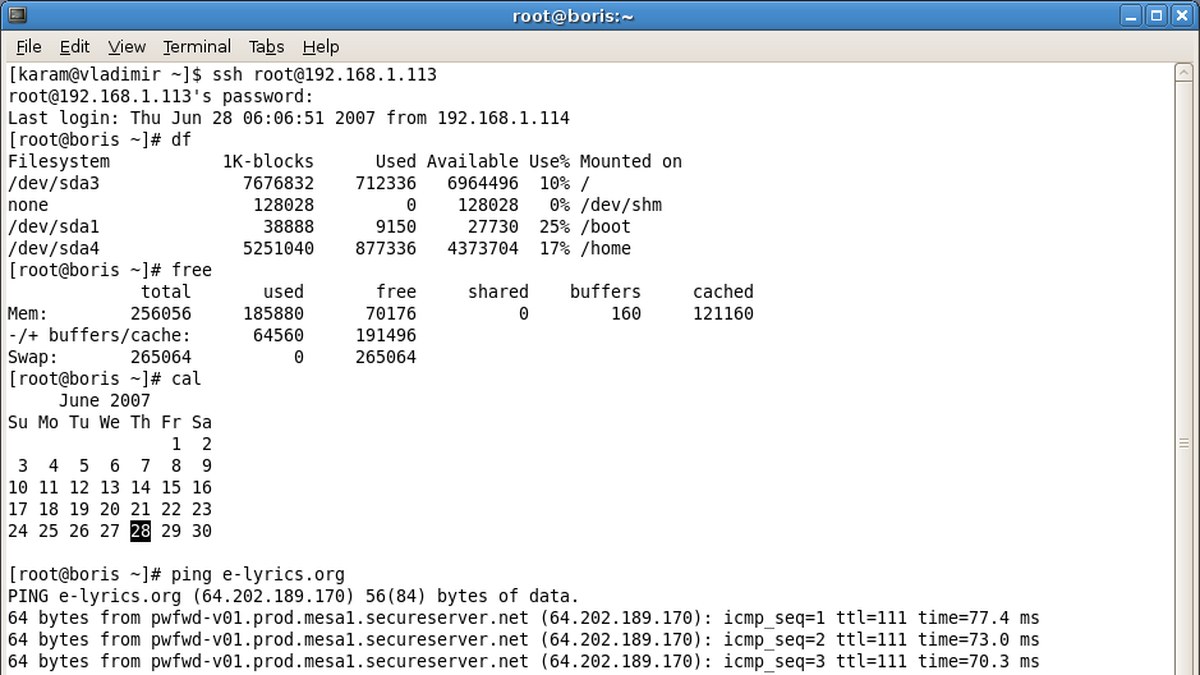Click the highlighted day 28 in the calendar
Image resolution: width=1200 pixels, height=675 pixels.
140,531
